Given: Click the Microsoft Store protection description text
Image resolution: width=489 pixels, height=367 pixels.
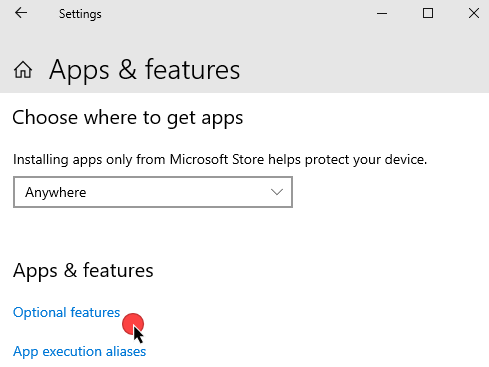Looking at the screenshot, I should point(220,160).
